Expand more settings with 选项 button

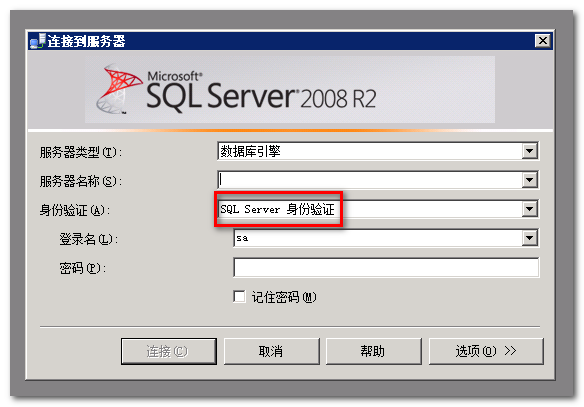pyautogui.click(x=486, y=351)
